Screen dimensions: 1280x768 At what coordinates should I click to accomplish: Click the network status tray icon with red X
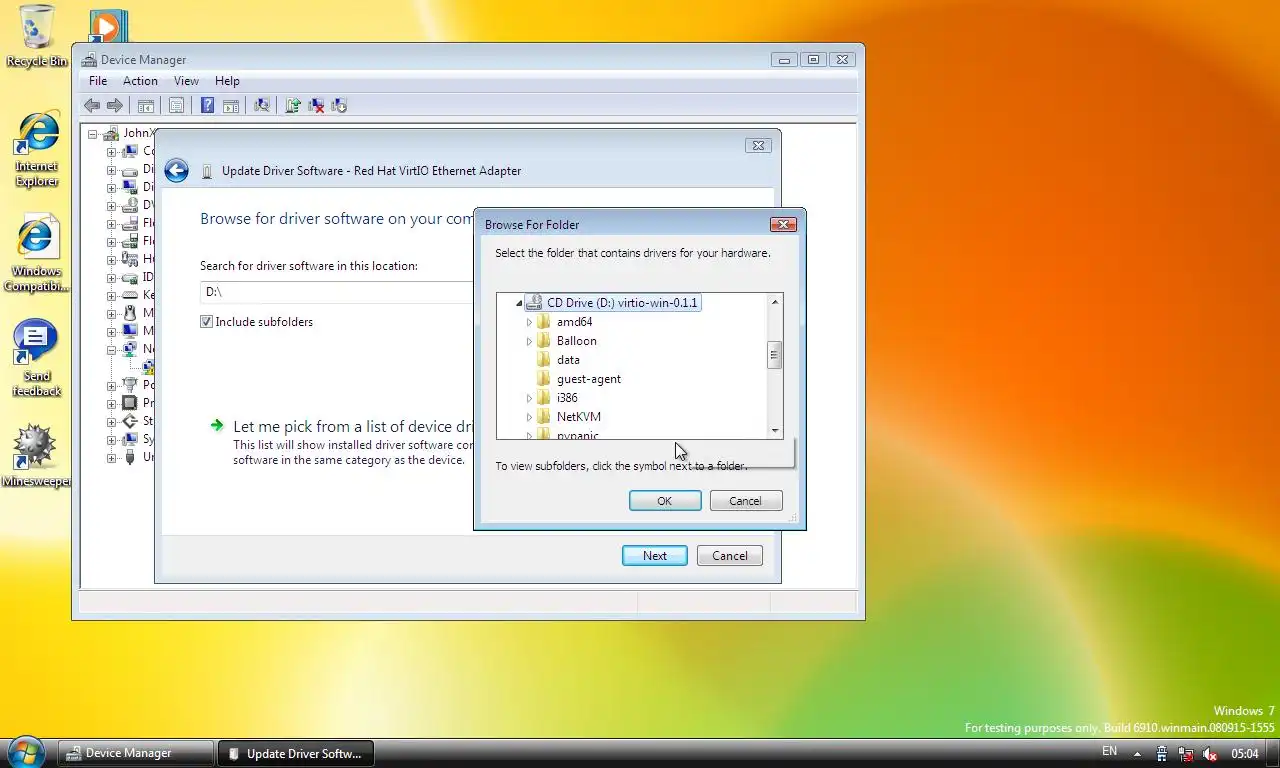(x=1186, y=753)
